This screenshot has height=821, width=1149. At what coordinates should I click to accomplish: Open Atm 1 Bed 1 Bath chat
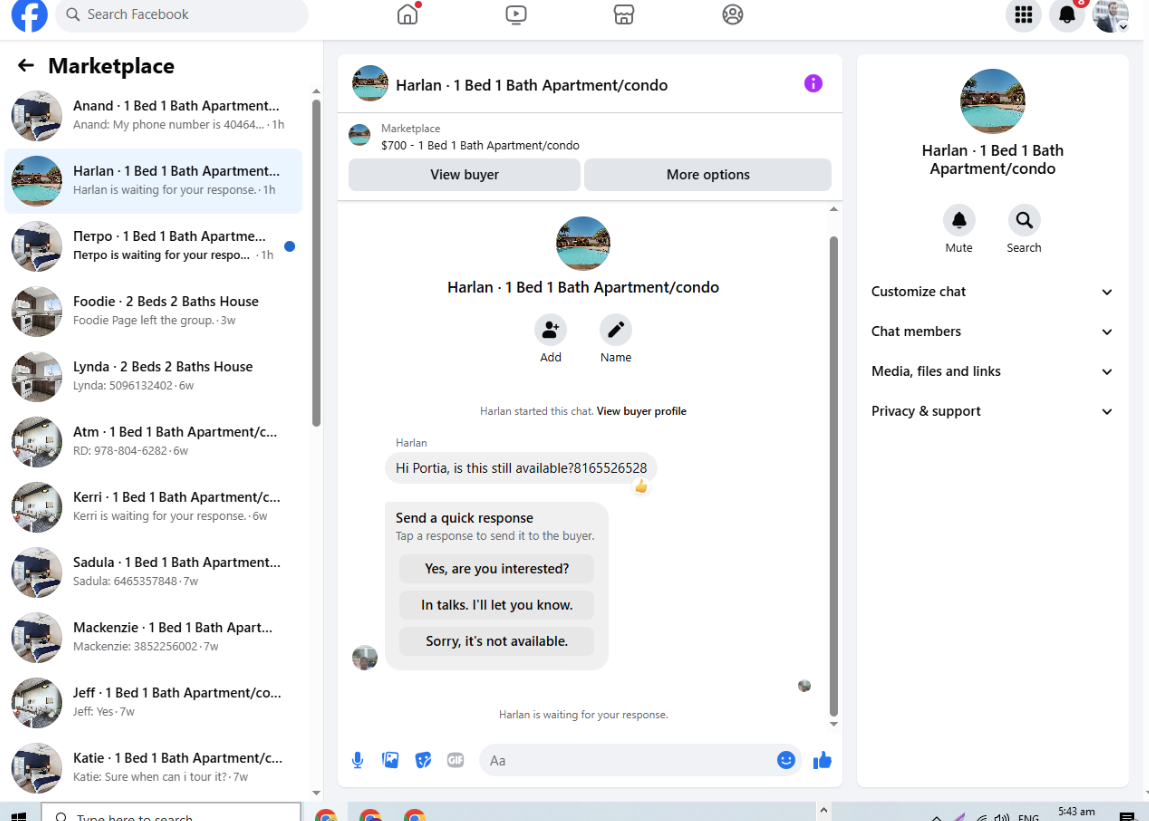(153, 442)
